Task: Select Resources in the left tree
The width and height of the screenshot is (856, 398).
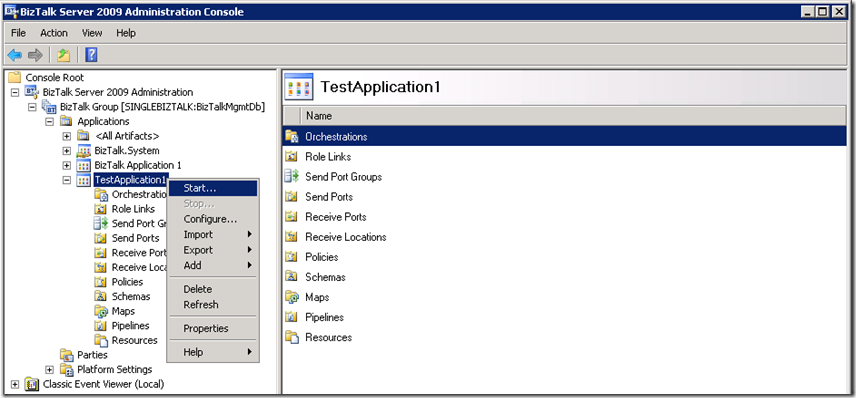Action: [x=134, y=340]
